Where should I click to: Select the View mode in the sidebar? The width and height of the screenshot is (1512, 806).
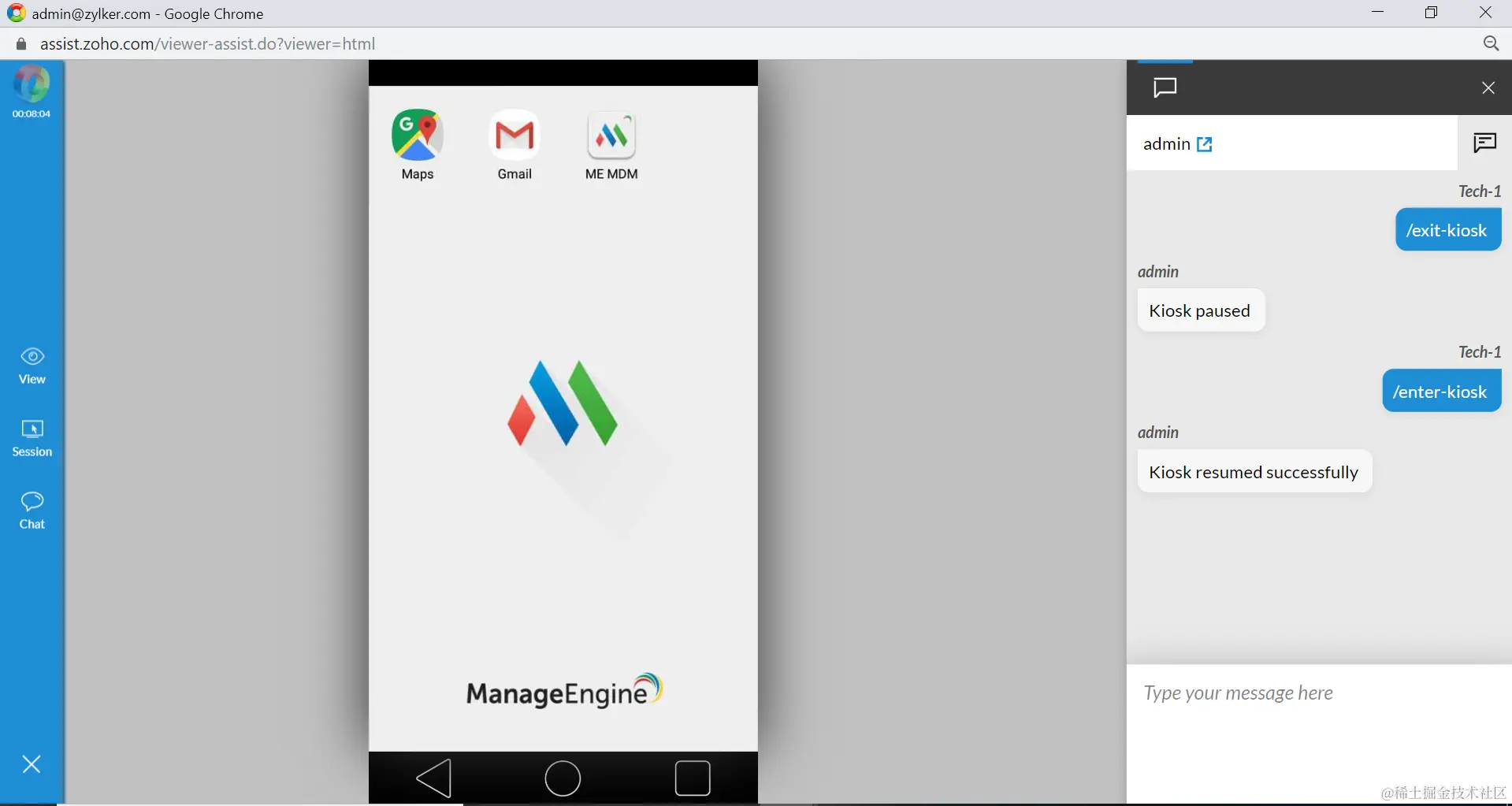click(31, 364)
